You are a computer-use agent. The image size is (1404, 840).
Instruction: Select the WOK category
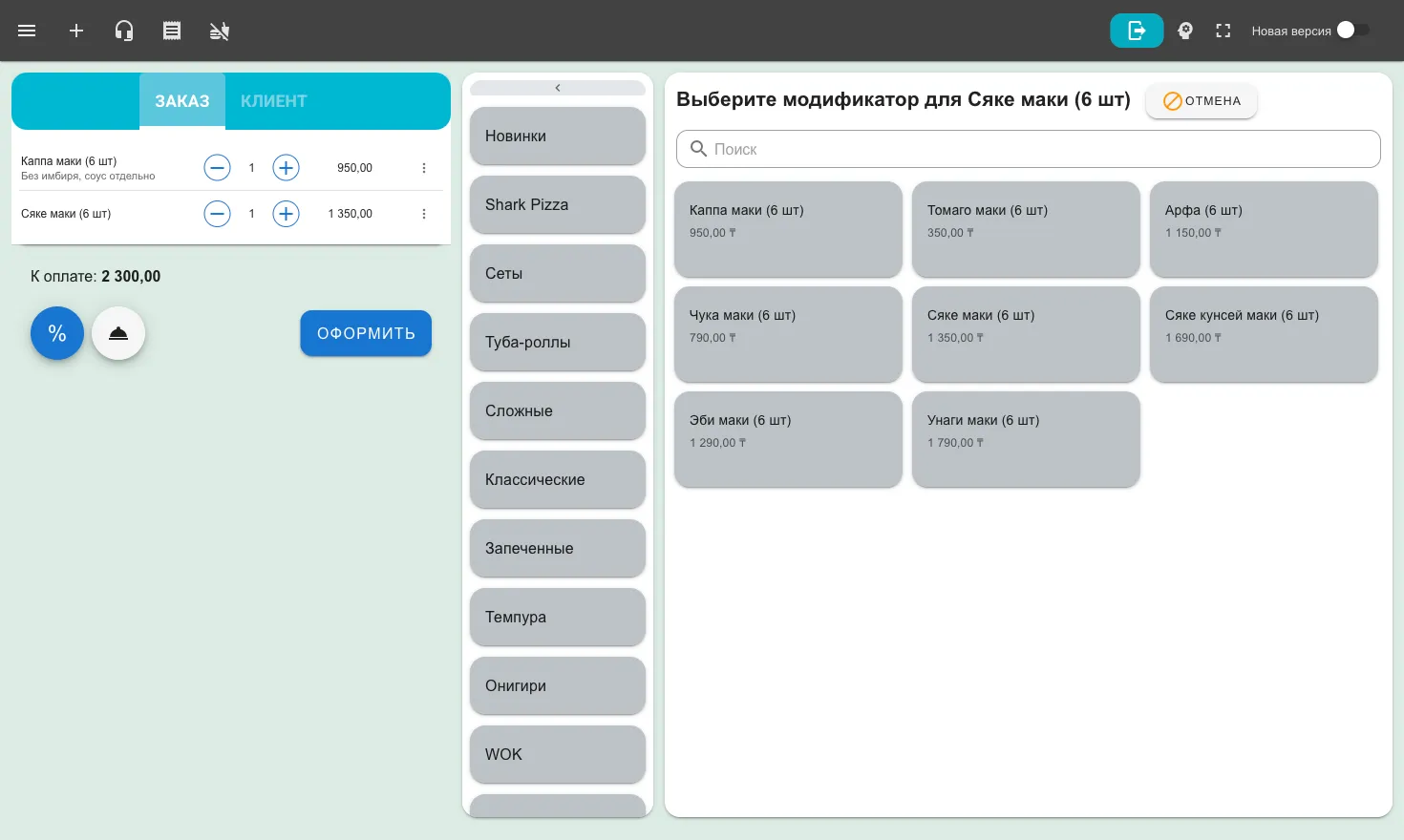pos(558,754)
